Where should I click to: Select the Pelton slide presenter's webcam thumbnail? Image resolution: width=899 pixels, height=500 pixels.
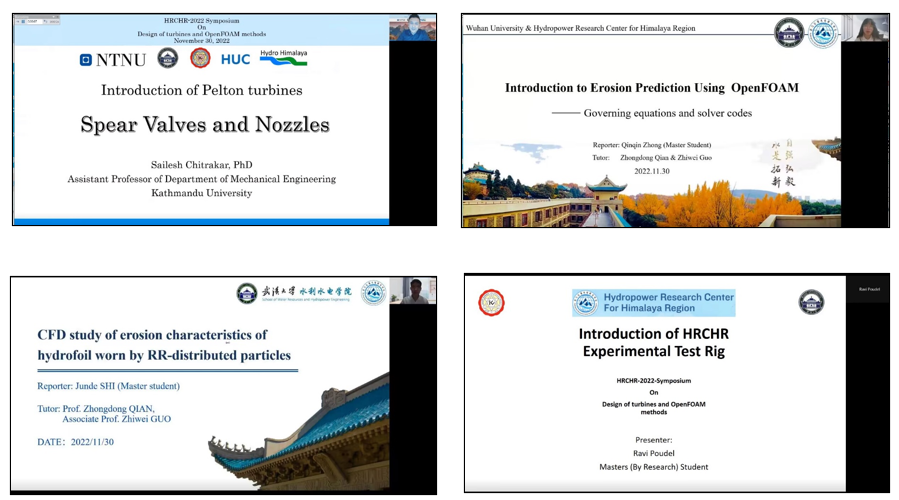coord(412,28)
